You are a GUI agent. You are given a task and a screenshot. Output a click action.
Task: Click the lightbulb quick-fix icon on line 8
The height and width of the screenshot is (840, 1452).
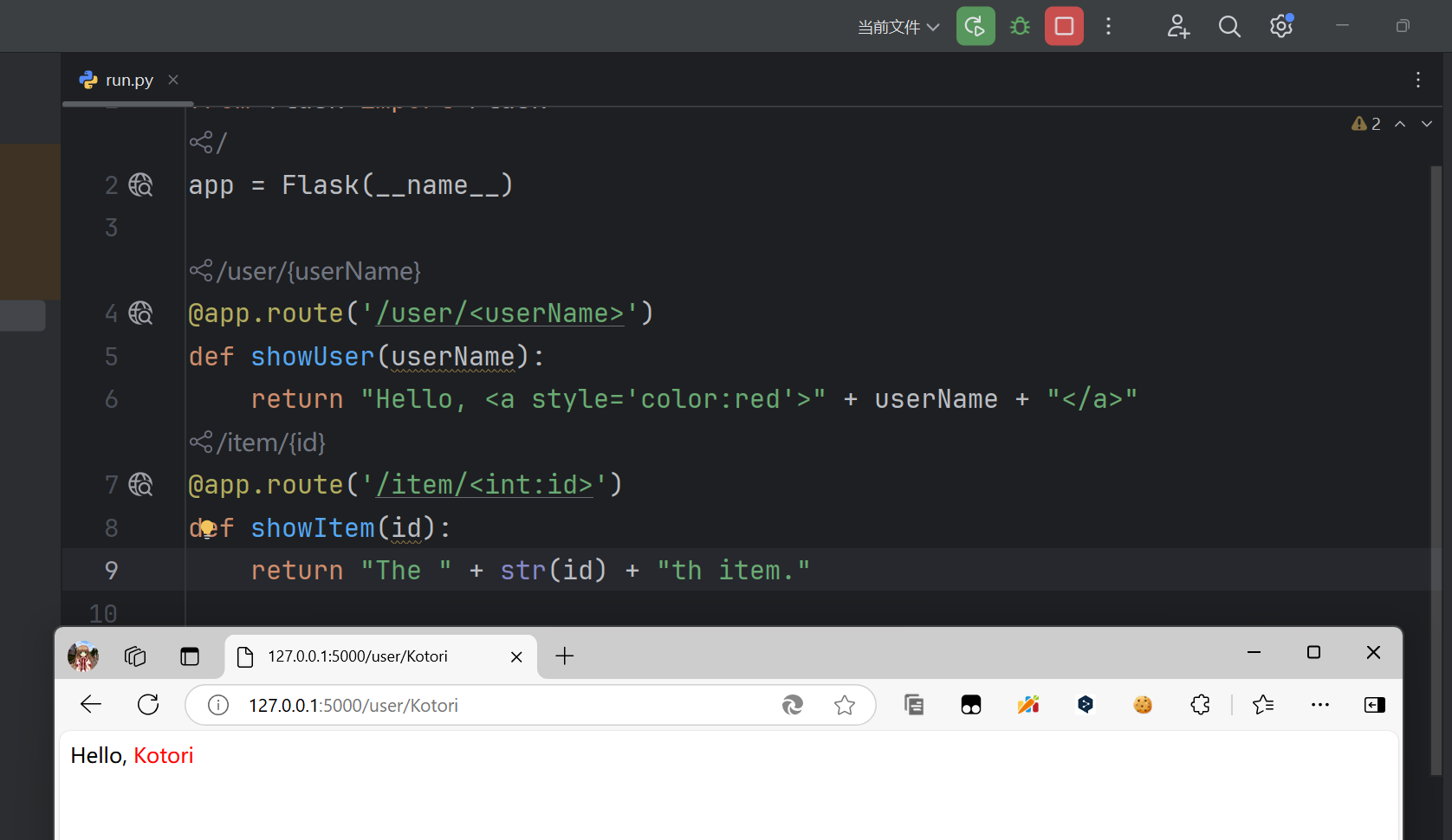pyautogui.click(x=207, y=528)
